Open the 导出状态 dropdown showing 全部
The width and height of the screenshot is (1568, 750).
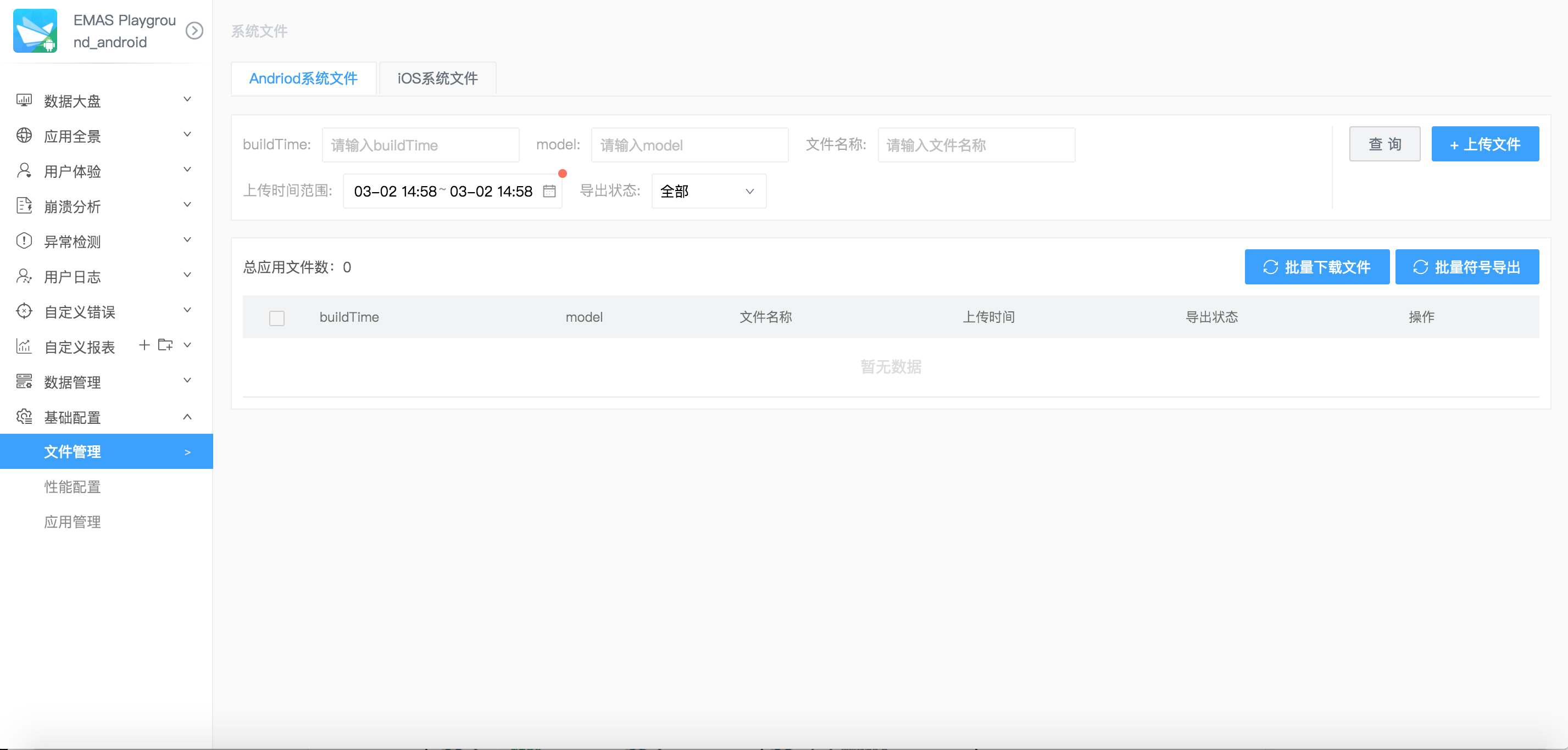point(709,191)
